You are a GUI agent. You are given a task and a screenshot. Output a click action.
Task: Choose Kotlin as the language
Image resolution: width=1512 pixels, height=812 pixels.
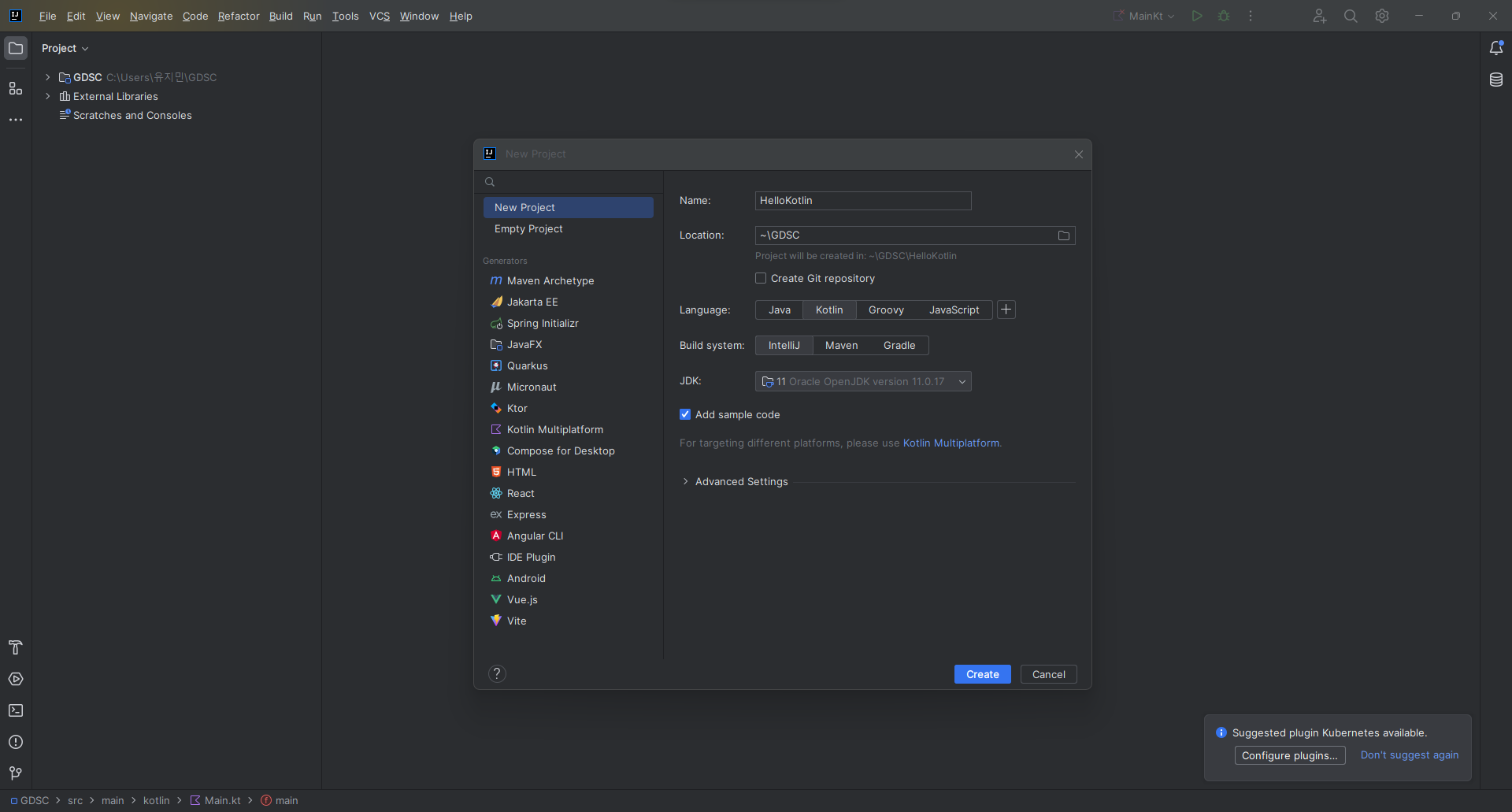(x=829, y=310)
